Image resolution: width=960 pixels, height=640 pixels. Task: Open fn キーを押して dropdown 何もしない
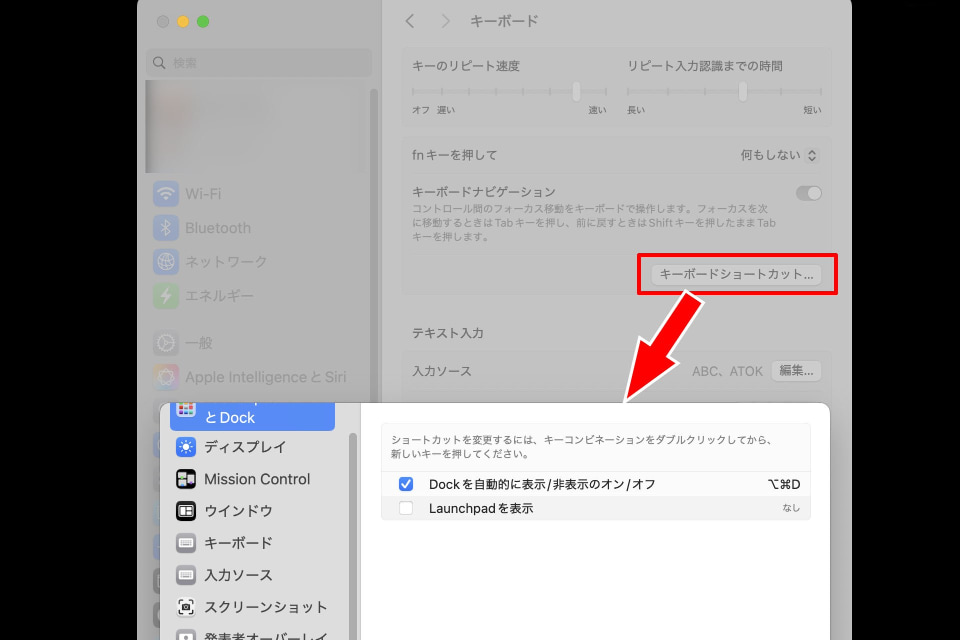pyautogui.click(x=779, y=156)
